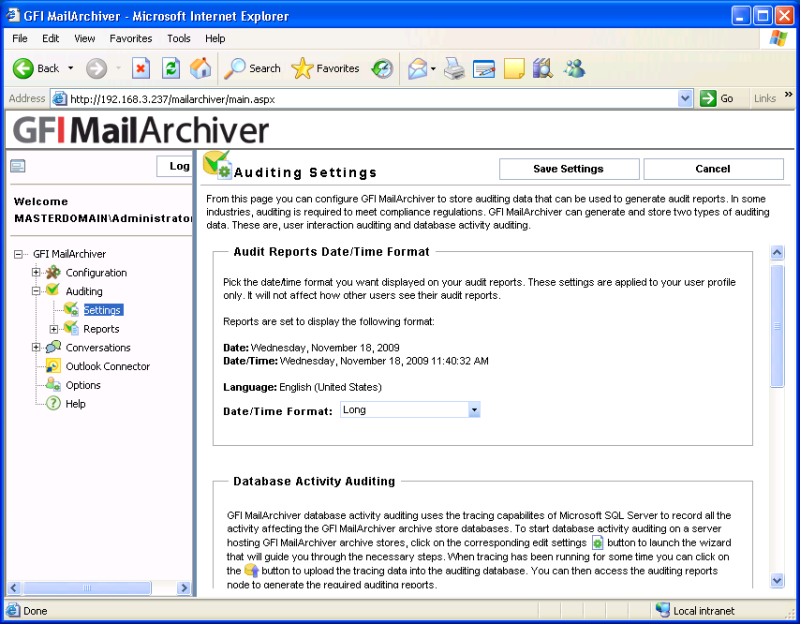Screen dimensions: 800x624
Task: Collapse the GFI MailArchiver root node
Action: pos(18,254)
